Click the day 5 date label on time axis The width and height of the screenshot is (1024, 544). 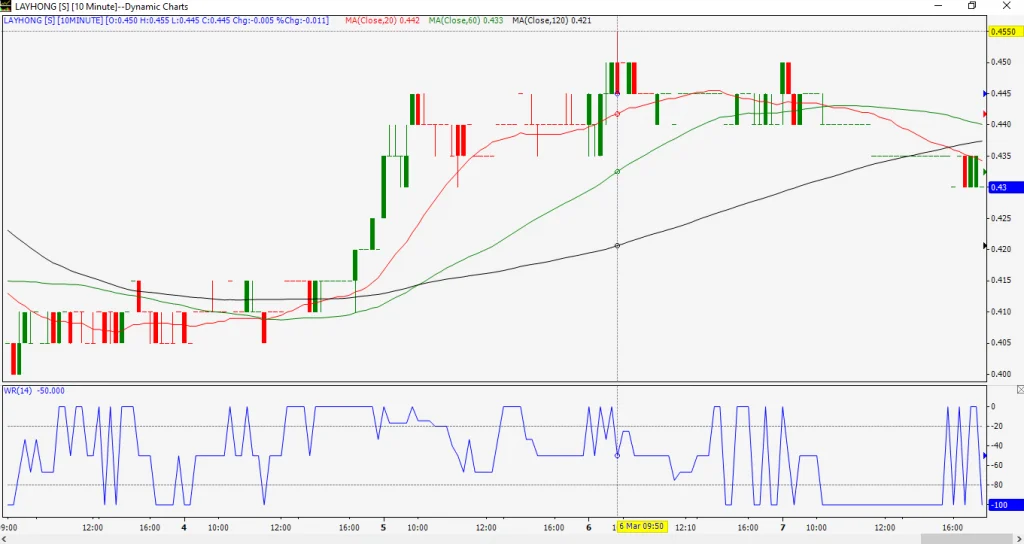(x=383, y=527)
